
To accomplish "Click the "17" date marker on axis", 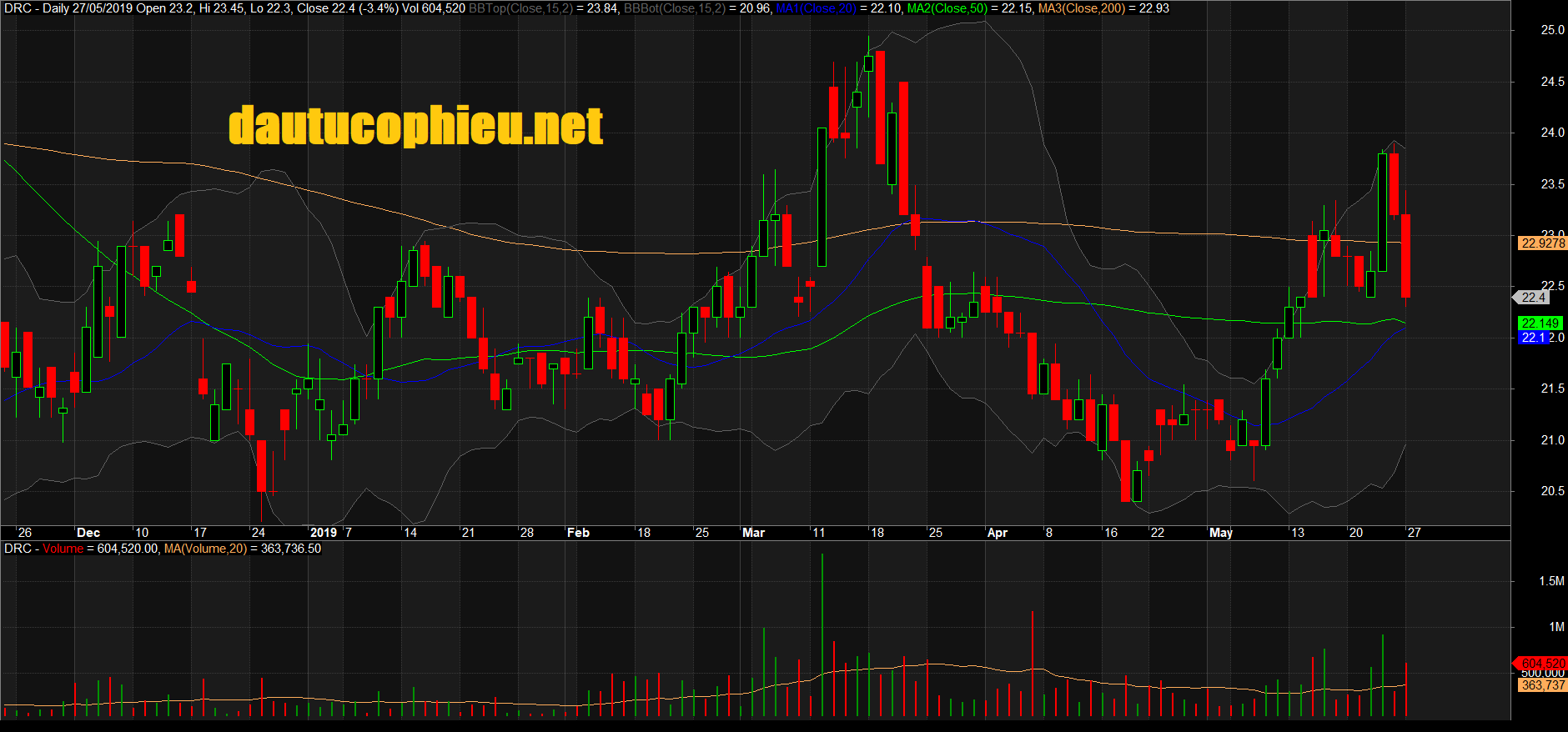I will click(x=200, y=533).
